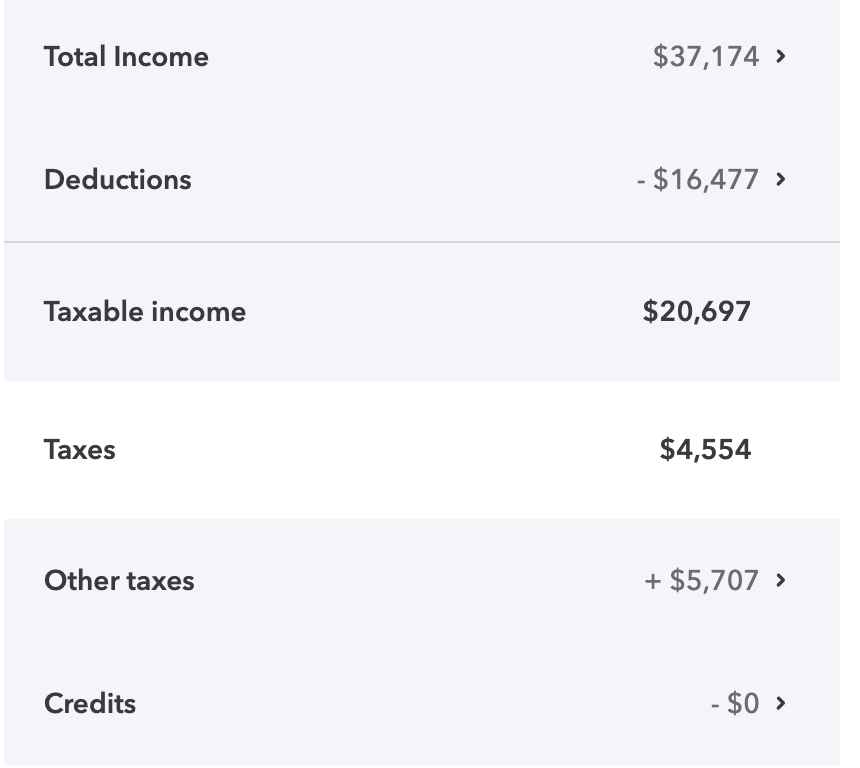Expand the Total Income chevron arrow

[780, 56]
